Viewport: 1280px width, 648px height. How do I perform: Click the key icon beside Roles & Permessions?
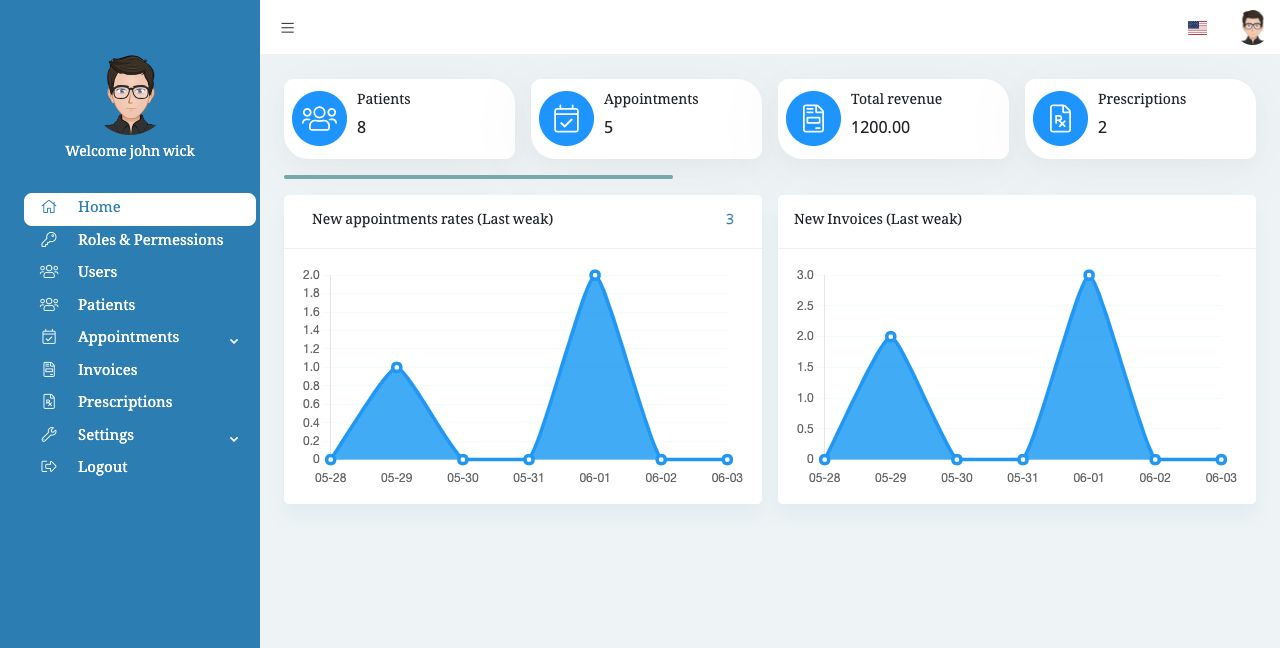(49, 240)
